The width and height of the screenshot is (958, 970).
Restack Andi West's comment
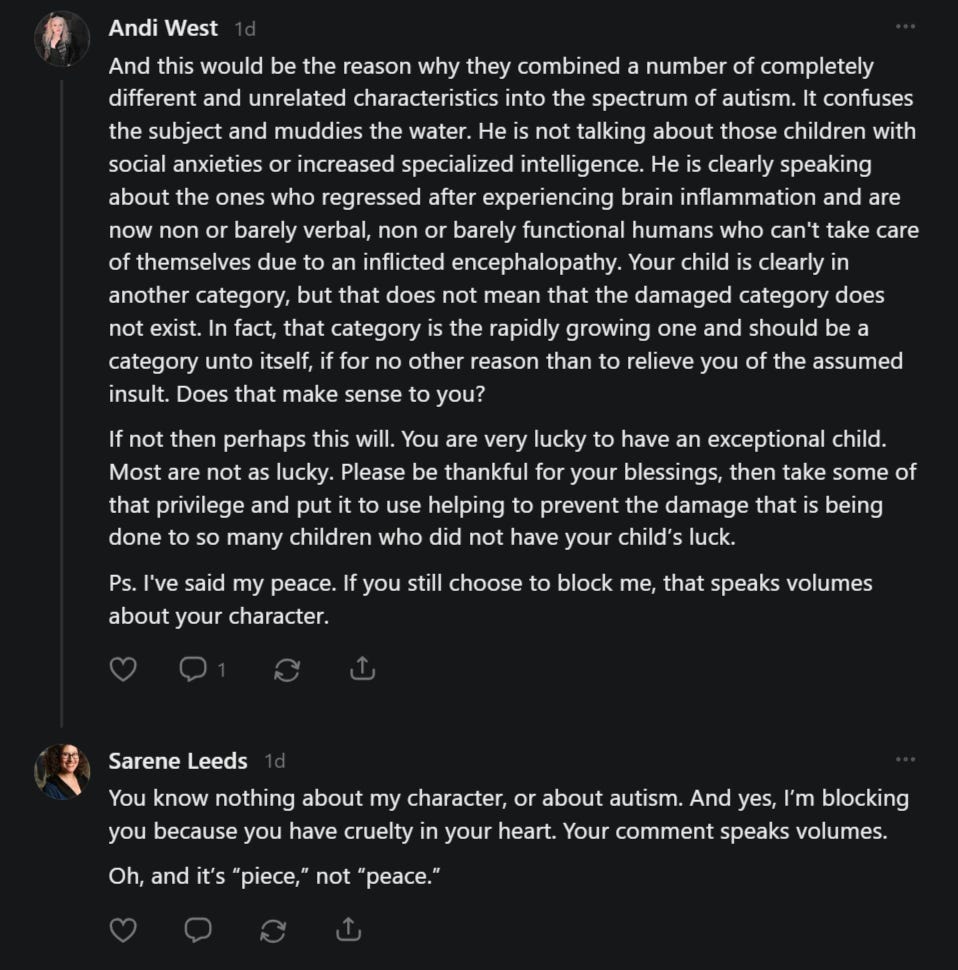click(287, 670)
